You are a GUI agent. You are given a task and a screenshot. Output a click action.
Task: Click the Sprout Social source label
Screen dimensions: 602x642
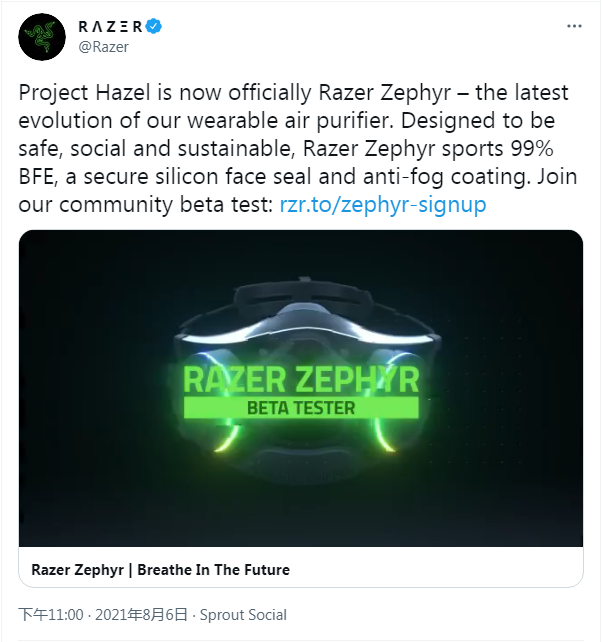point(243,615)
